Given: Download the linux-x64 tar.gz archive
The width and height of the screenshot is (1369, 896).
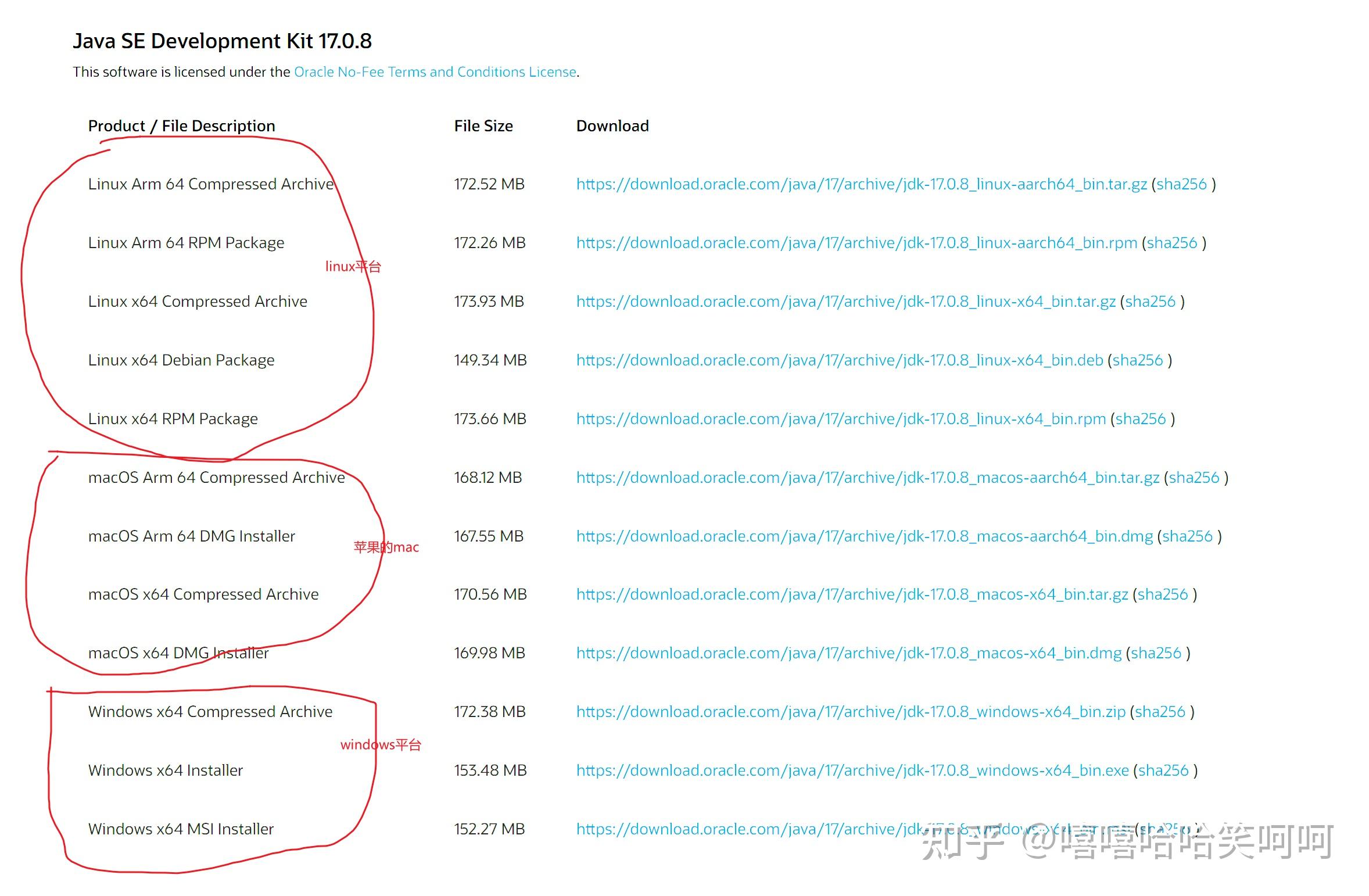Looking at the screenshot, I should [x=845, y=302].
